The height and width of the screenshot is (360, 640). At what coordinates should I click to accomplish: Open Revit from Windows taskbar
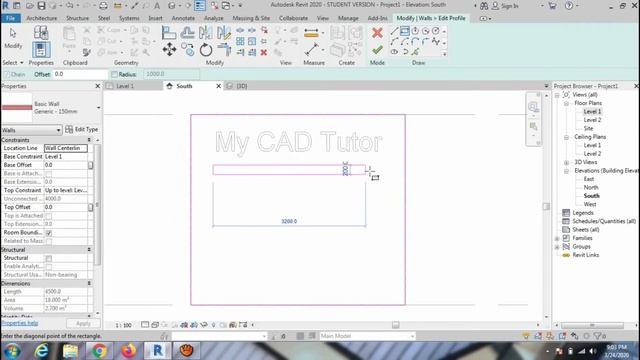point(158,350)
